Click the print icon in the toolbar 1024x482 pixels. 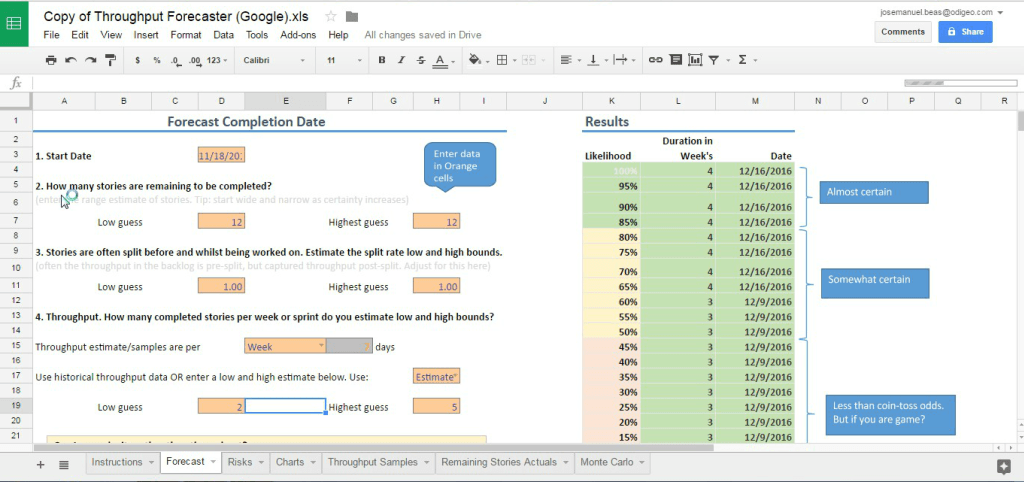click(51, 60)
